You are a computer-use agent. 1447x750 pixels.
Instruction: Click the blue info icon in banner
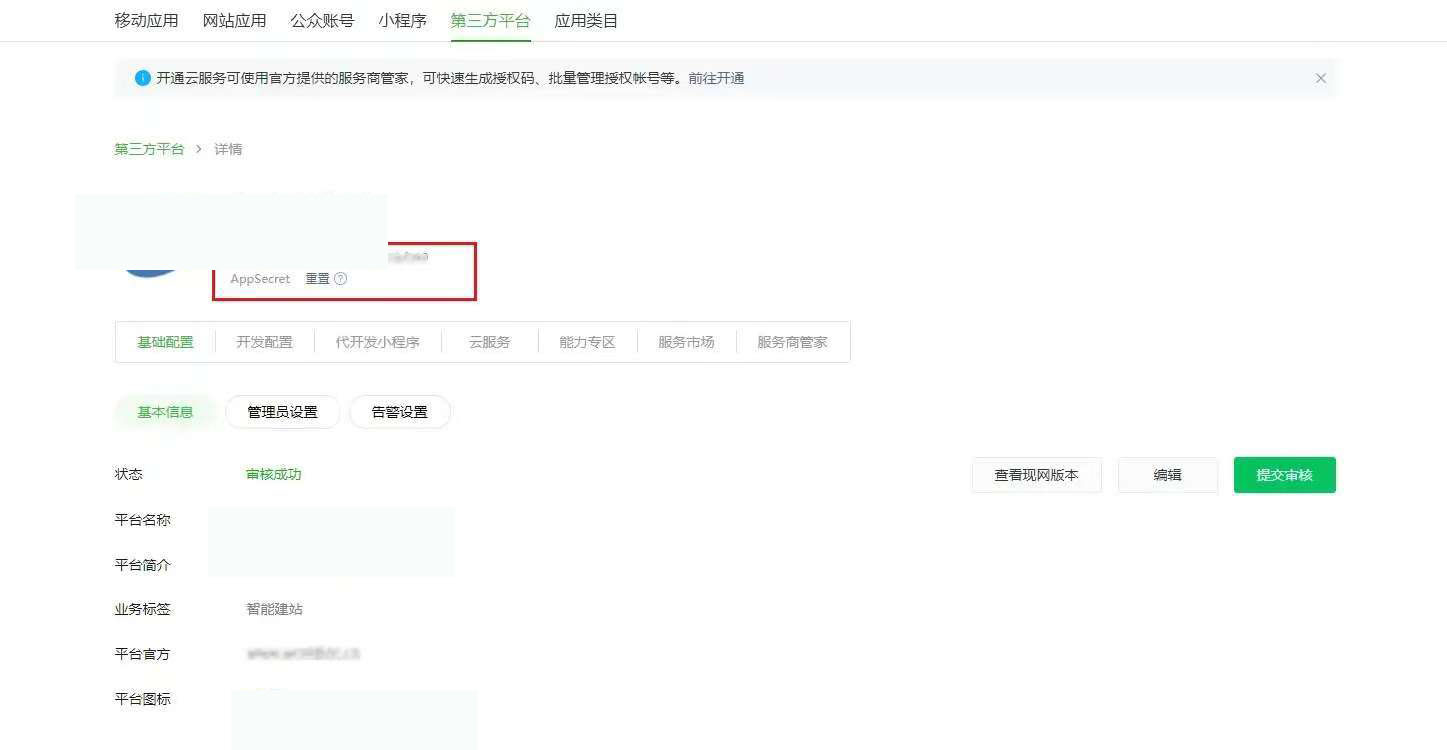142,78
